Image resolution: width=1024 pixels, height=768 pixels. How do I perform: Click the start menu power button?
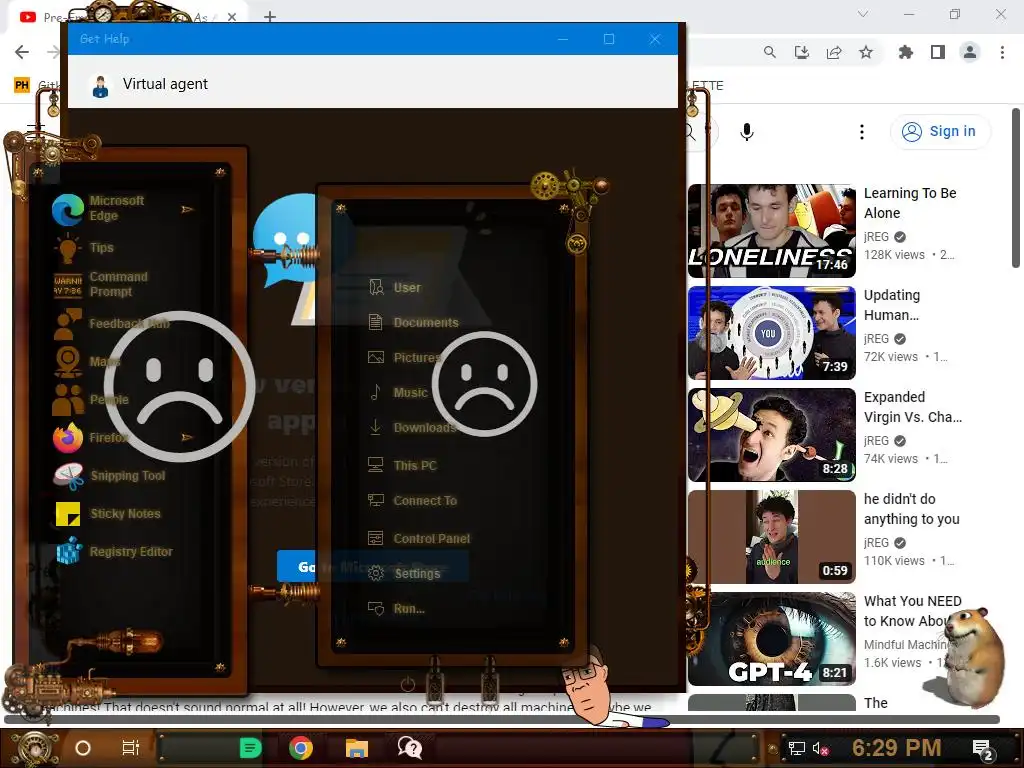[x=408, y=684]
